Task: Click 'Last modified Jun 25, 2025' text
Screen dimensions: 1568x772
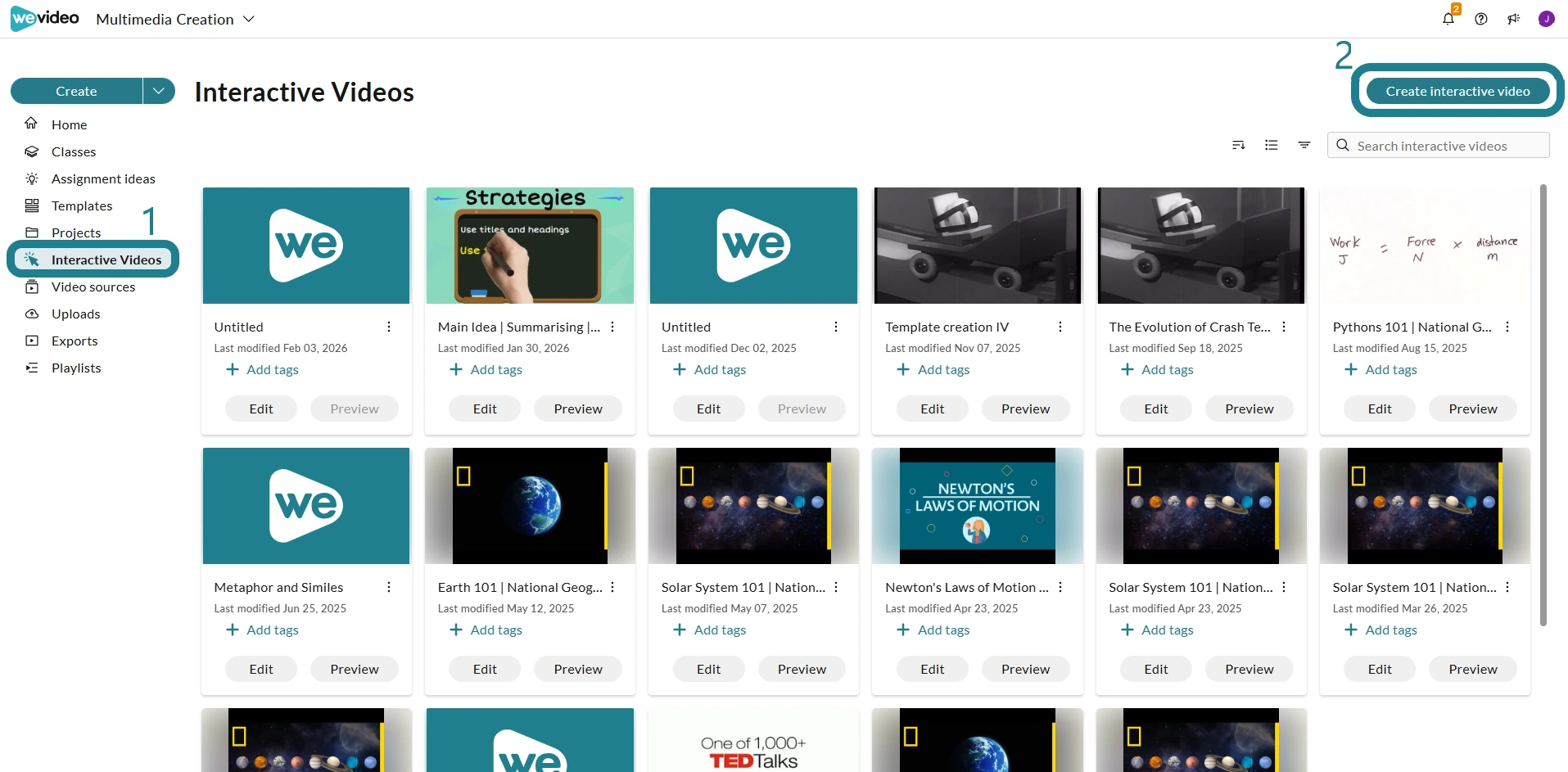Action: pos(280,608)
